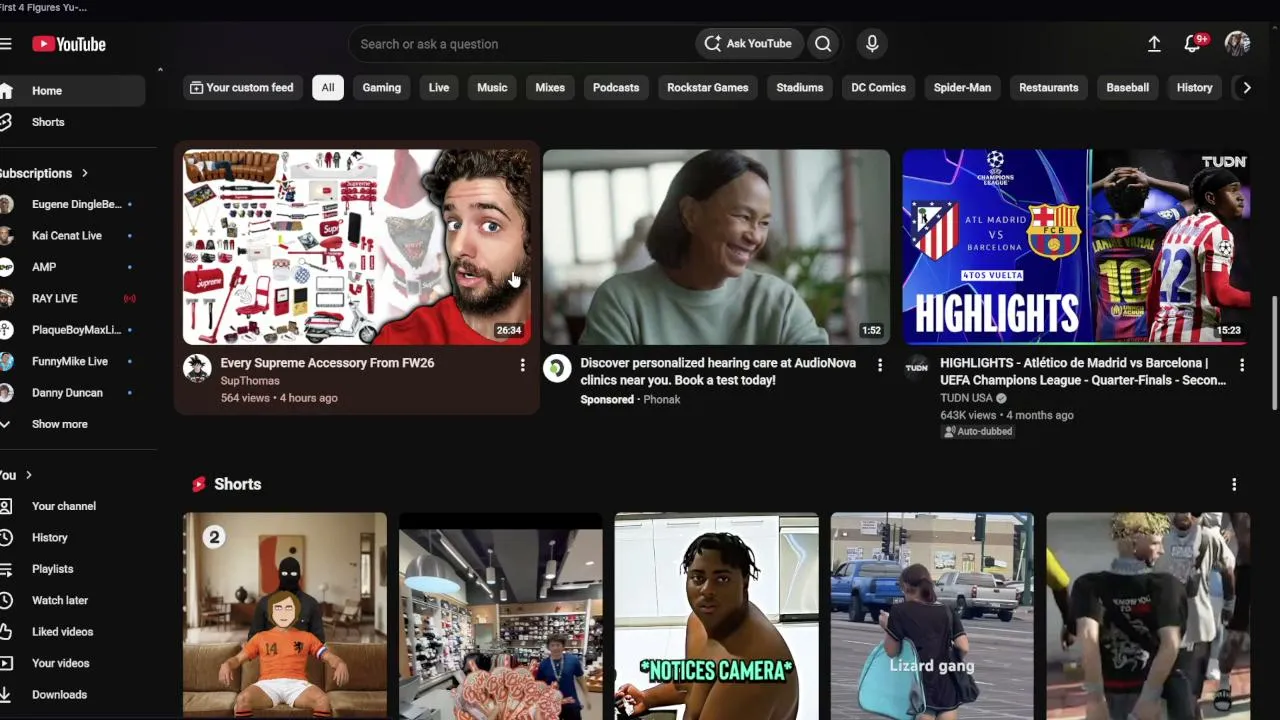Image resolution: width=1280 pixels, height=720 pixels.
Task: Select the DC Comics chip
Action: coord(879,88)
